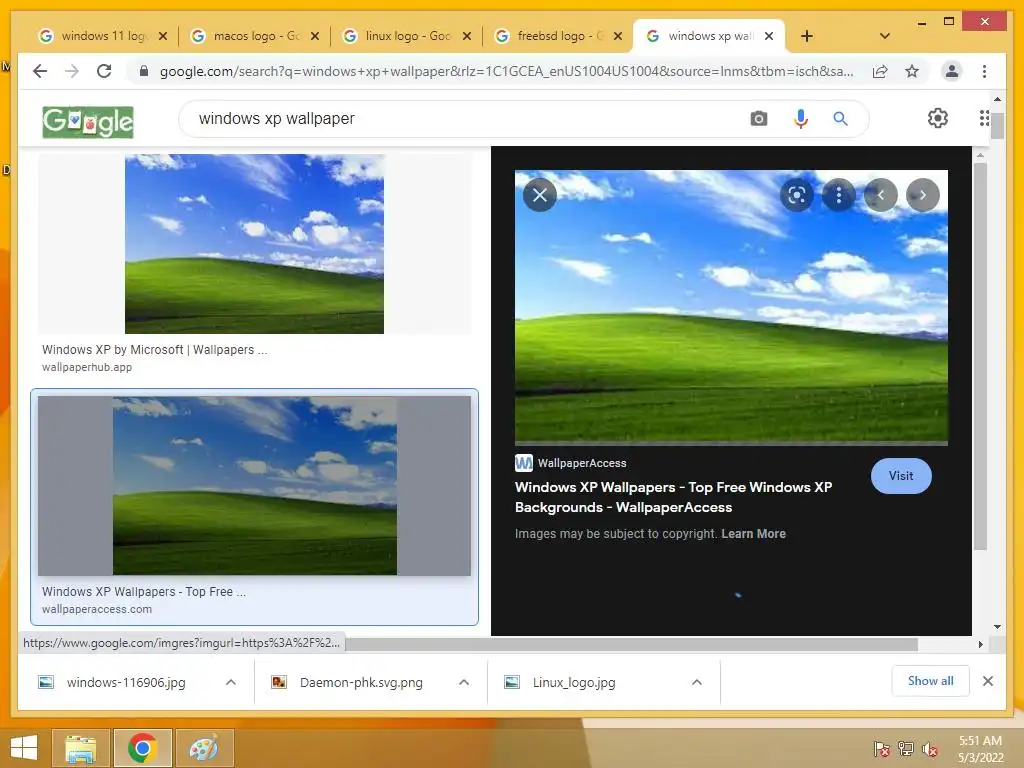The height and width of the screenshot is (768, 1024).
Task: Bookmark this page with the star
Action: tap(912, 71)
